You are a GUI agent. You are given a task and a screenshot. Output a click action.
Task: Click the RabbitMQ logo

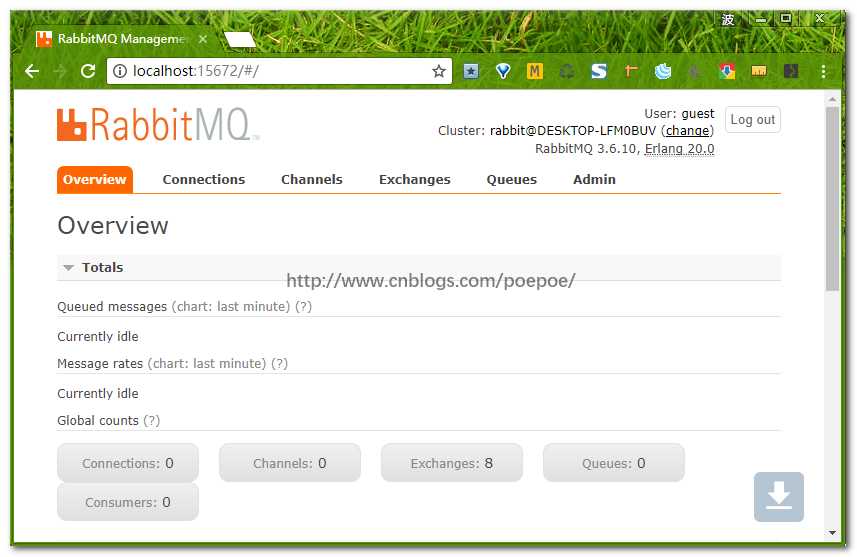157,125
